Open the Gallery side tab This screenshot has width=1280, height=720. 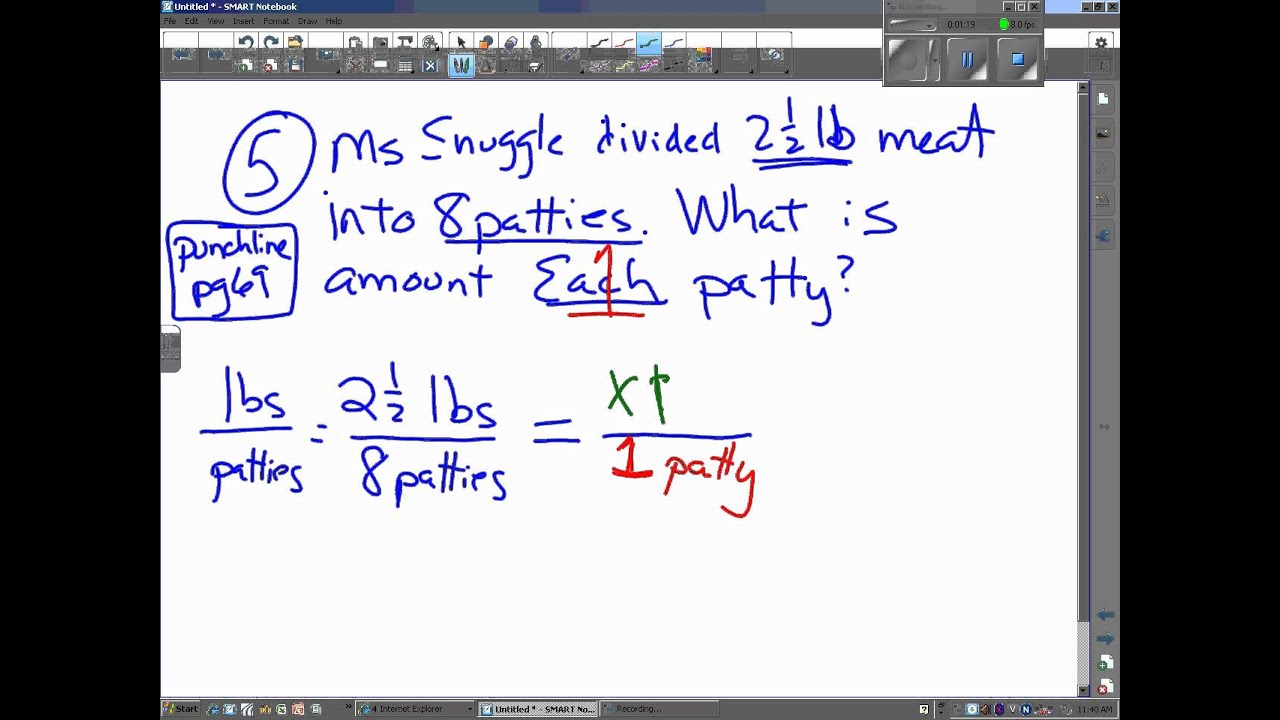coord(1103,132)
